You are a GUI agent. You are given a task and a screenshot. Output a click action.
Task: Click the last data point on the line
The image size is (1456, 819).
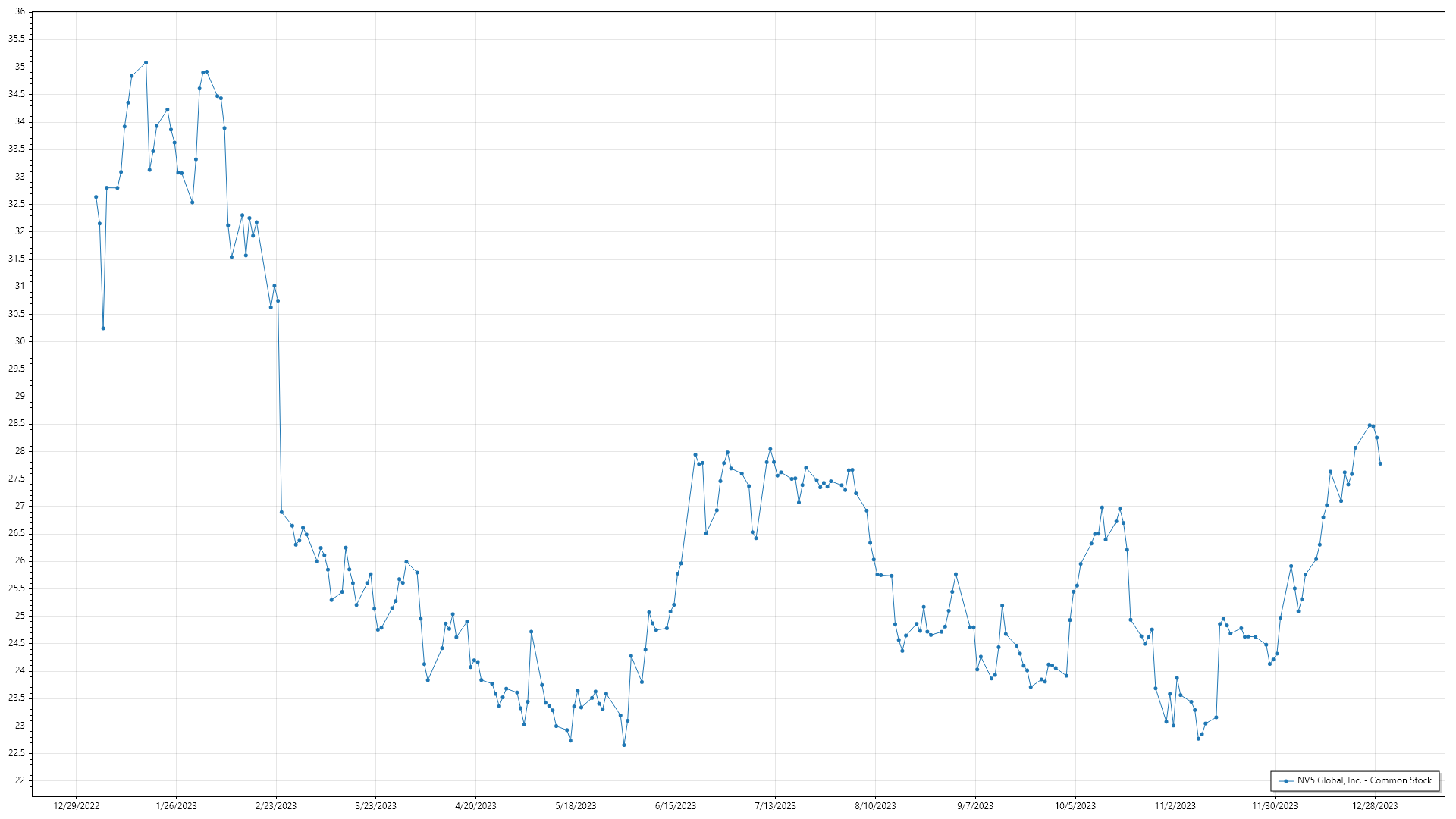click(1380, 463)
